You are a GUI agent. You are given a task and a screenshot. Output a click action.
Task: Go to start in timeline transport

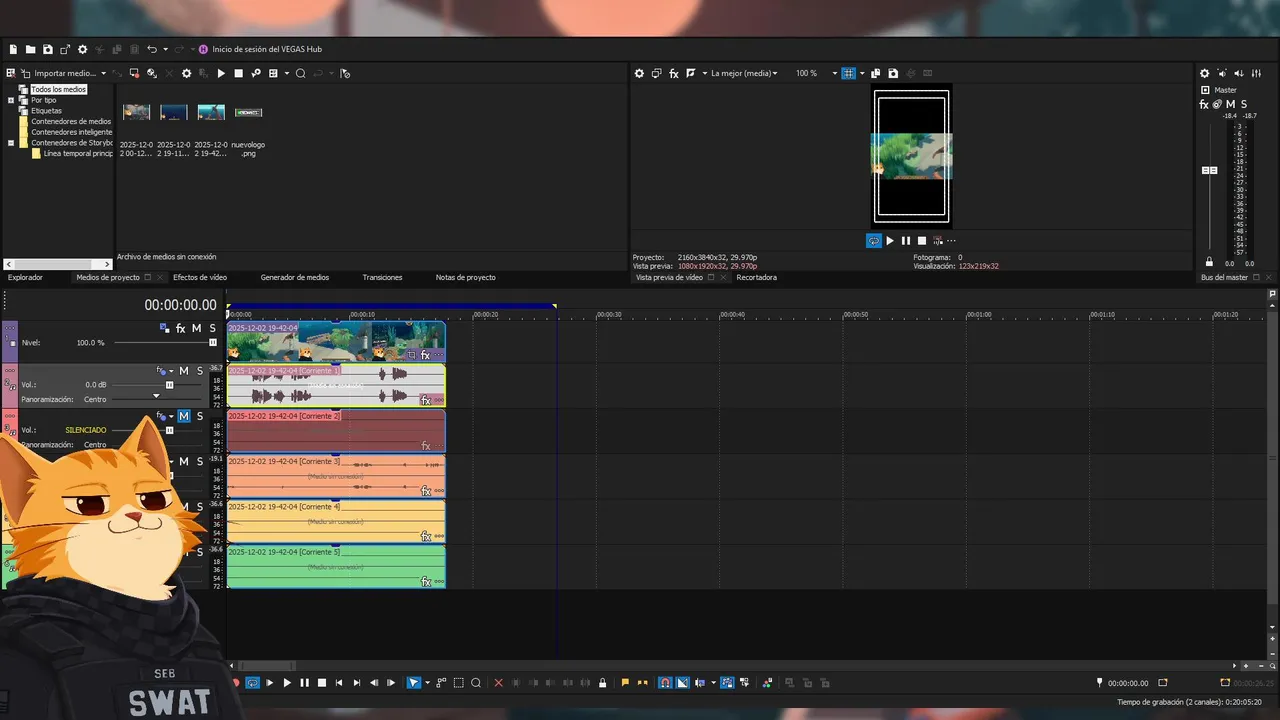coord(339,683)
